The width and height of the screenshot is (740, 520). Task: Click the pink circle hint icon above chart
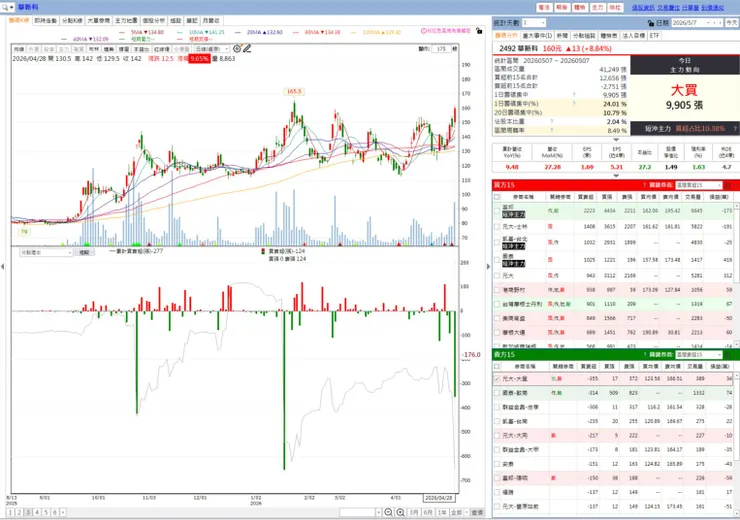pyautogui.click(x=423, y=31)
